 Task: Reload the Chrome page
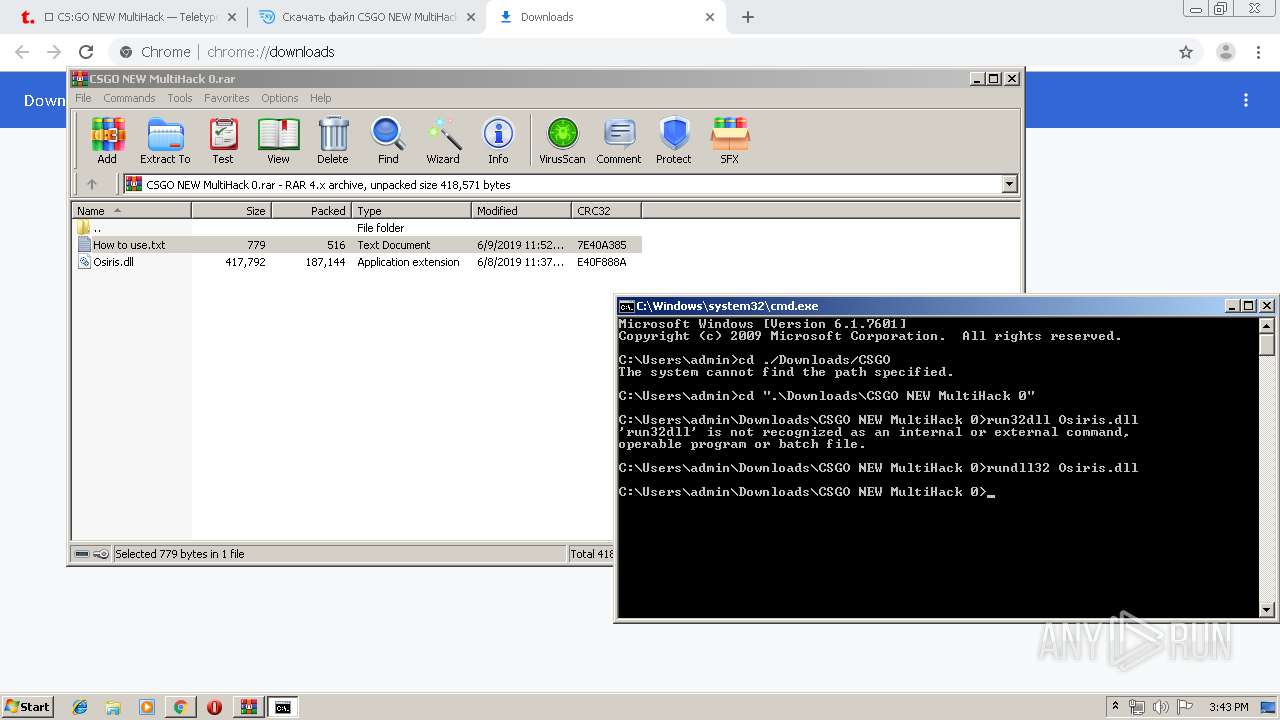[86, 52]
